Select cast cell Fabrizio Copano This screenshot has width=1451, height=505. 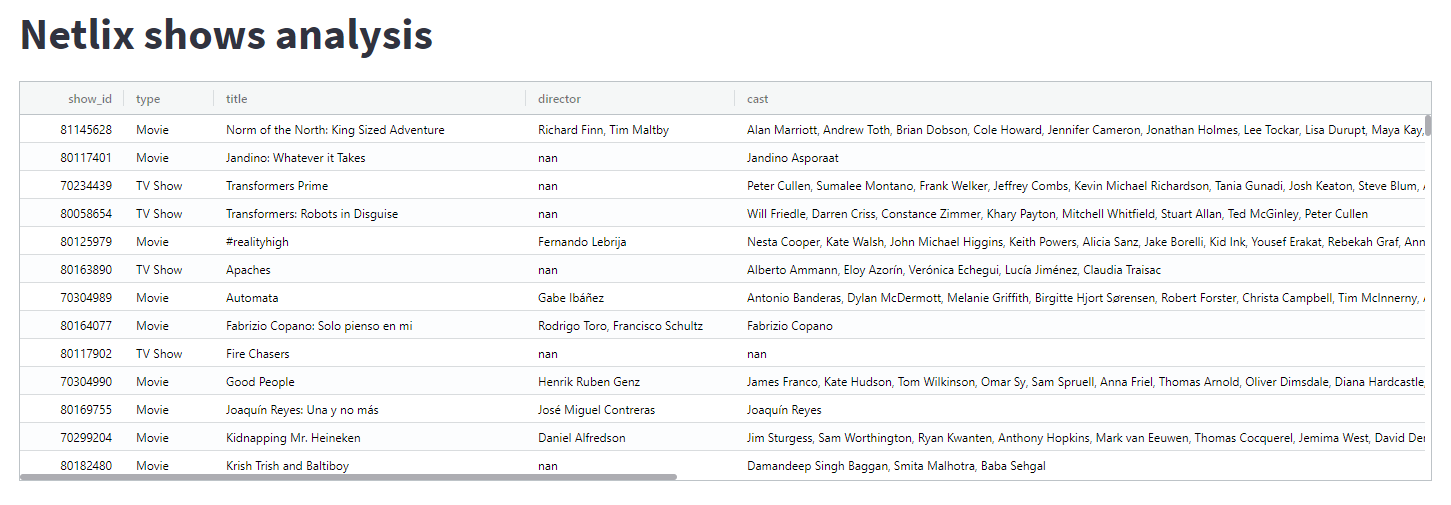pos(1080,326)
